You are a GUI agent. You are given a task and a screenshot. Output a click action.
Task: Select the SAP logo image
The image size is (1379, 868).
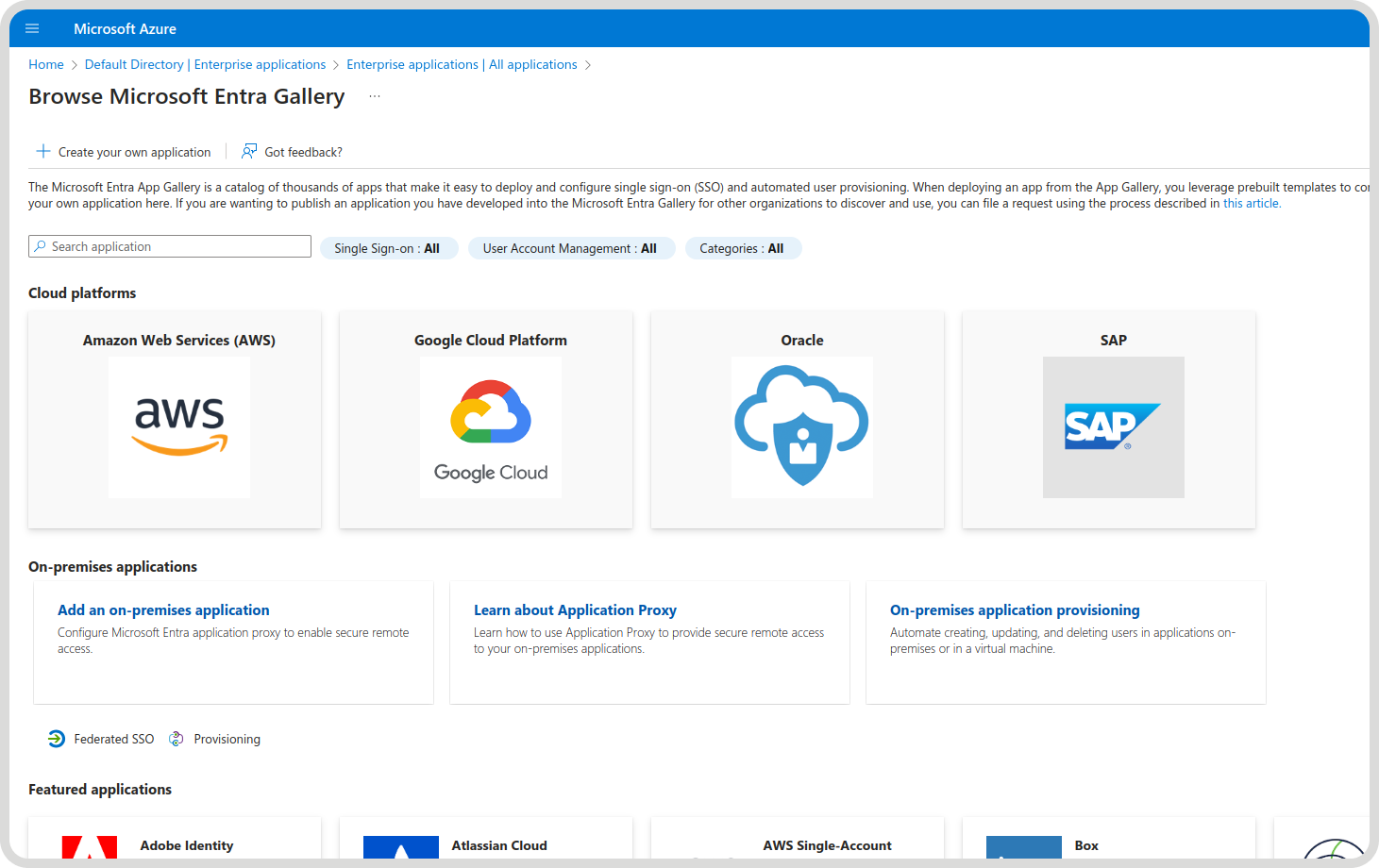tap(1114, 427)
